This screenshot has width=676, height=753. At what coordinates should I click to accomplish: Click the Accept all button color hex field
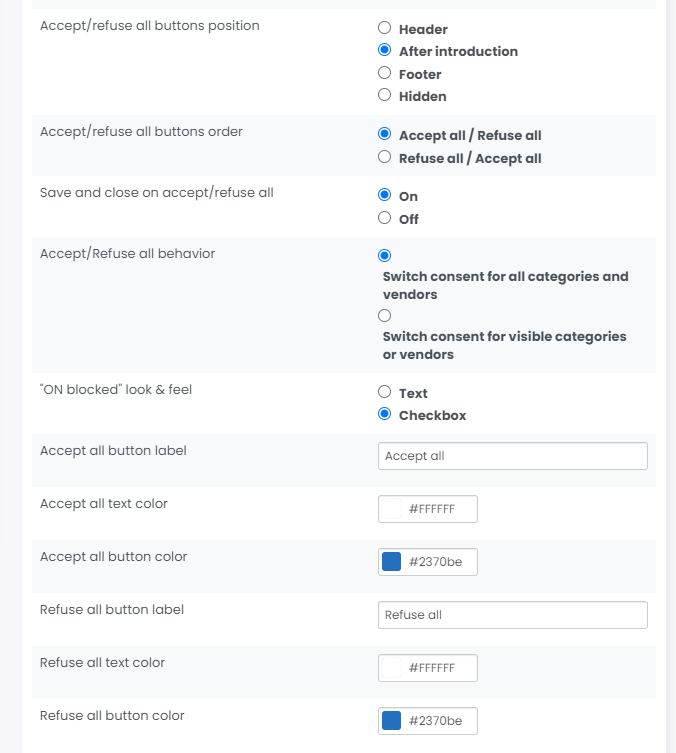coord(439,562)
